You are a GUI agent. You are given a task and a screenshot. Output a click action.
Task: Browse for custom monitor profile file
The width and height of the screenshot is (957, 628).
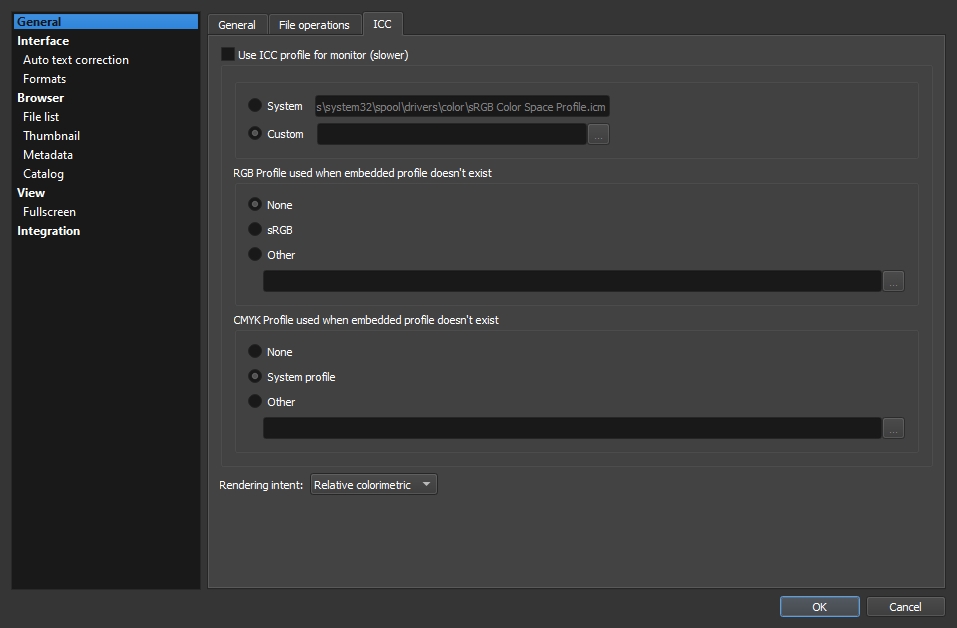(598, 134)
